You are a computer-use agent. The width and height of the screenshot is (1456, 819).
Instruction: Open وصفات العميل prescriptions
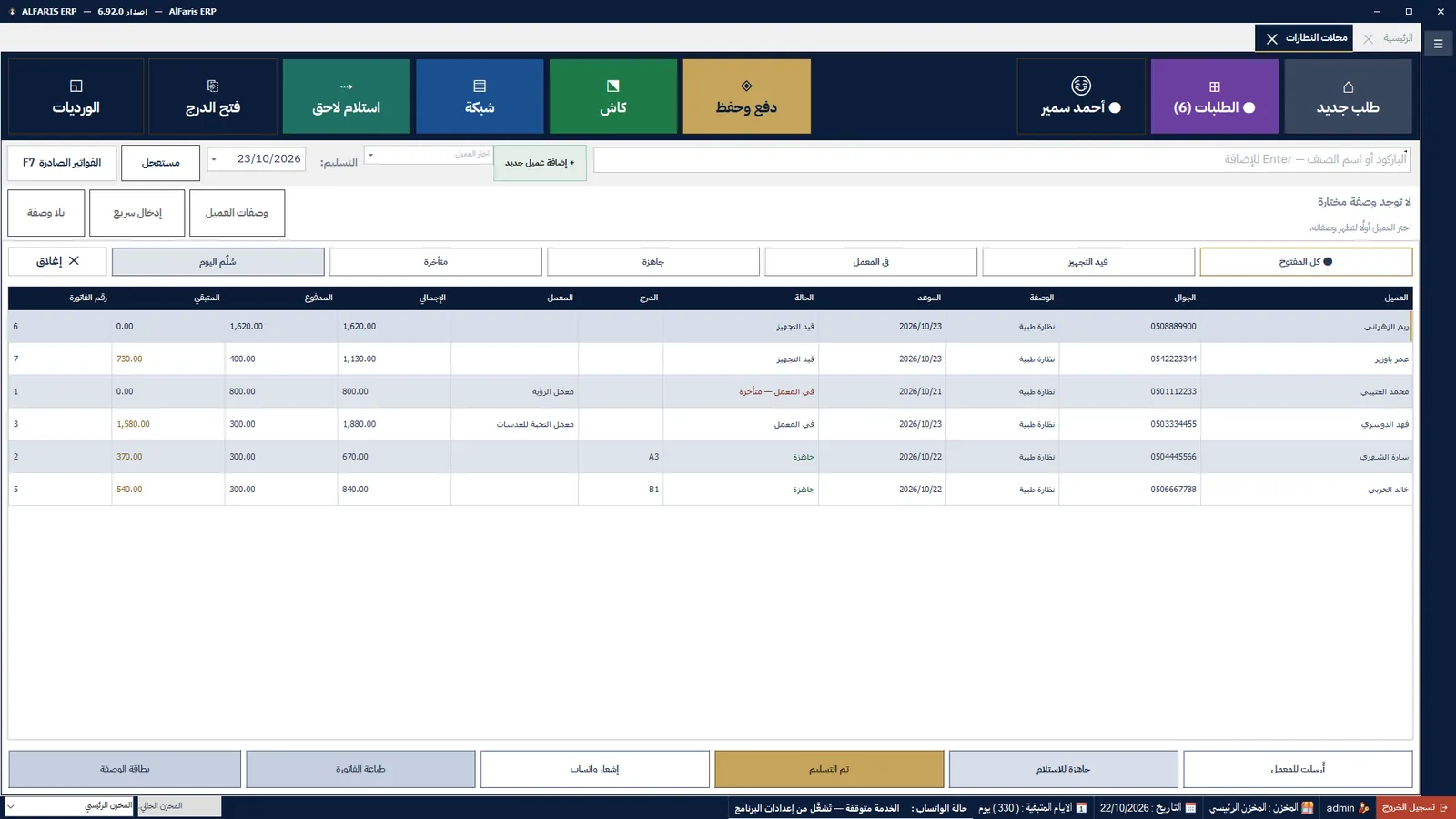[237, 213]
